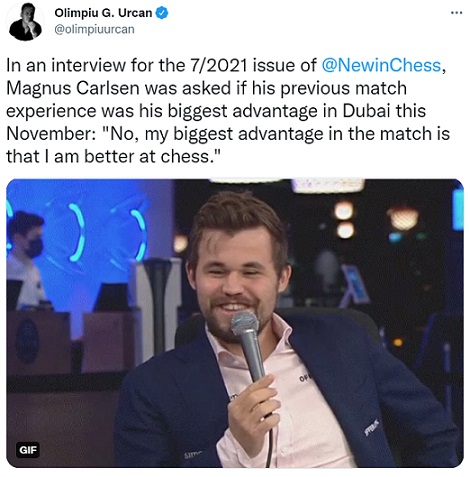Click the quote 'that I am better at chess.'

[114, 156]
